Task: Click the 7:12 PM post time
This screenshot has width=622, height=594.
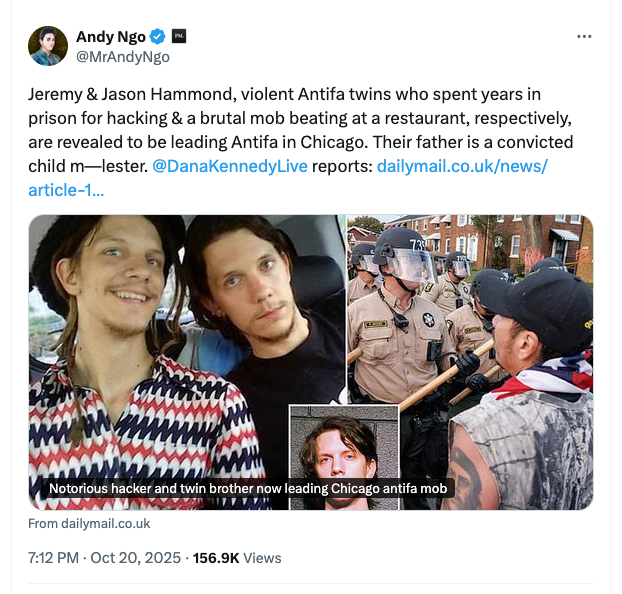Action: click(x=53, y=558)
